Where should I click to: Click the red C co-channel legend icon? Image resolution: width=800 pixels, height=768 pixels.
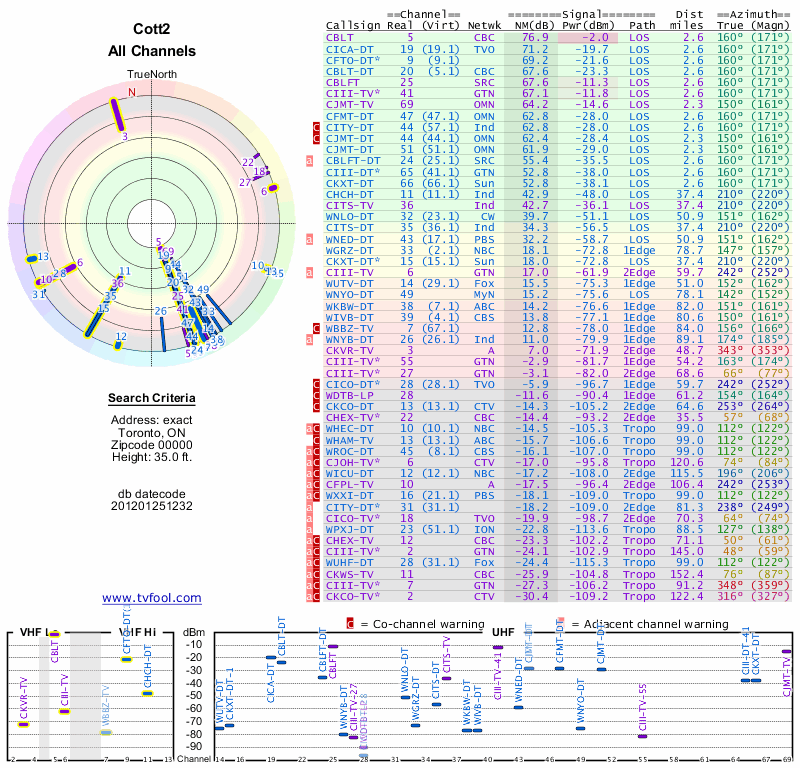pos(350,624)
